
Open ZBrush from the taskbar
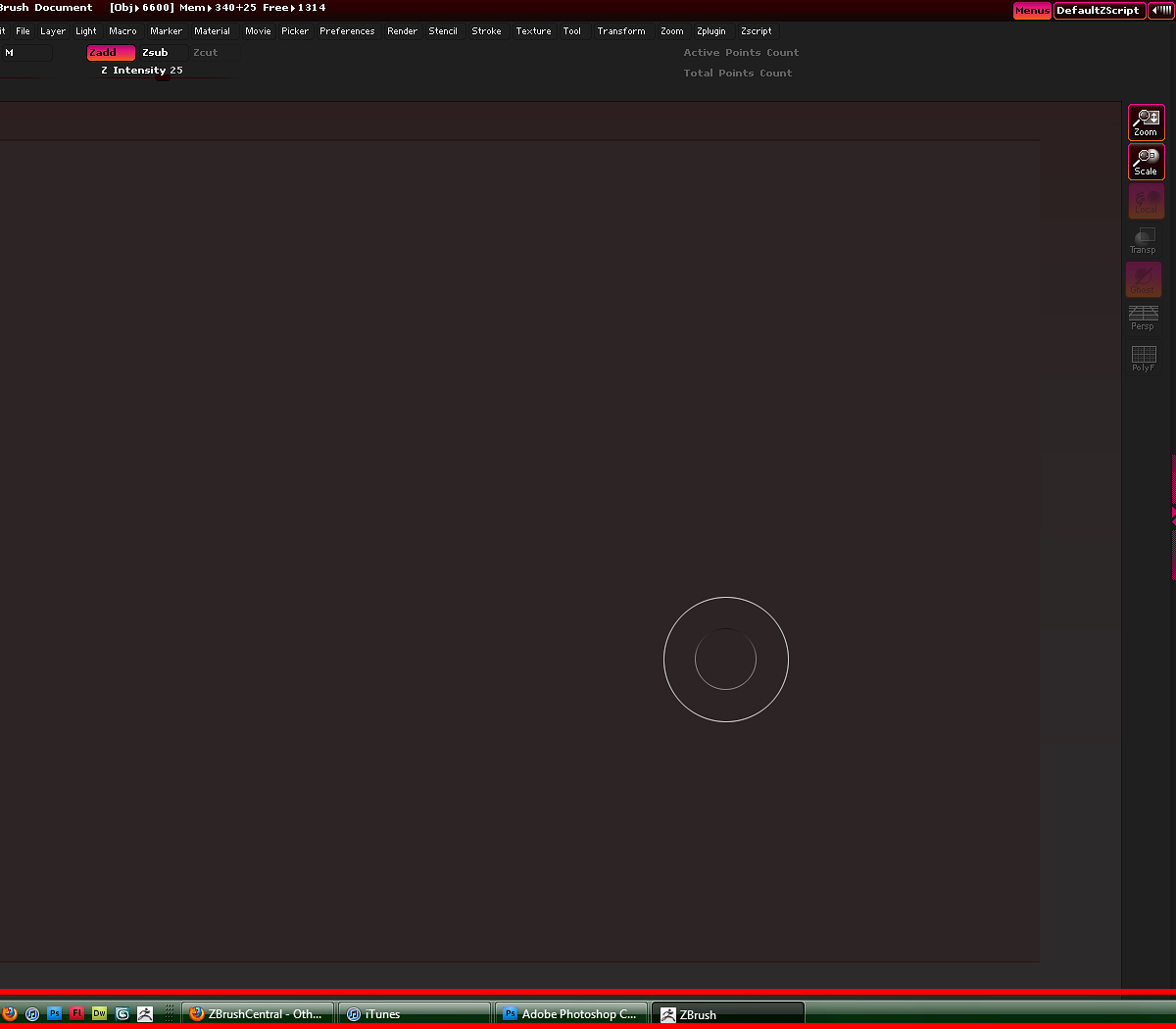[727, 1013]
